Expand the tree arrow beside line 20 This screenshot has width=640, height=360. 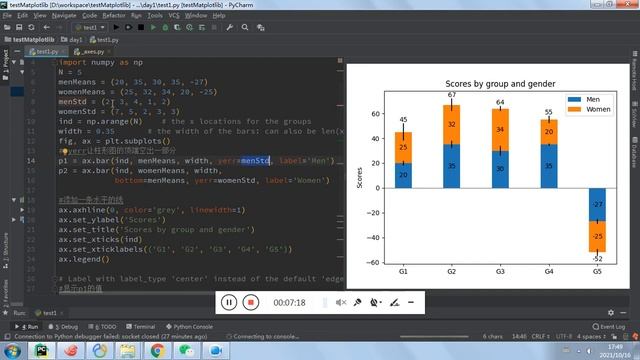14,220
